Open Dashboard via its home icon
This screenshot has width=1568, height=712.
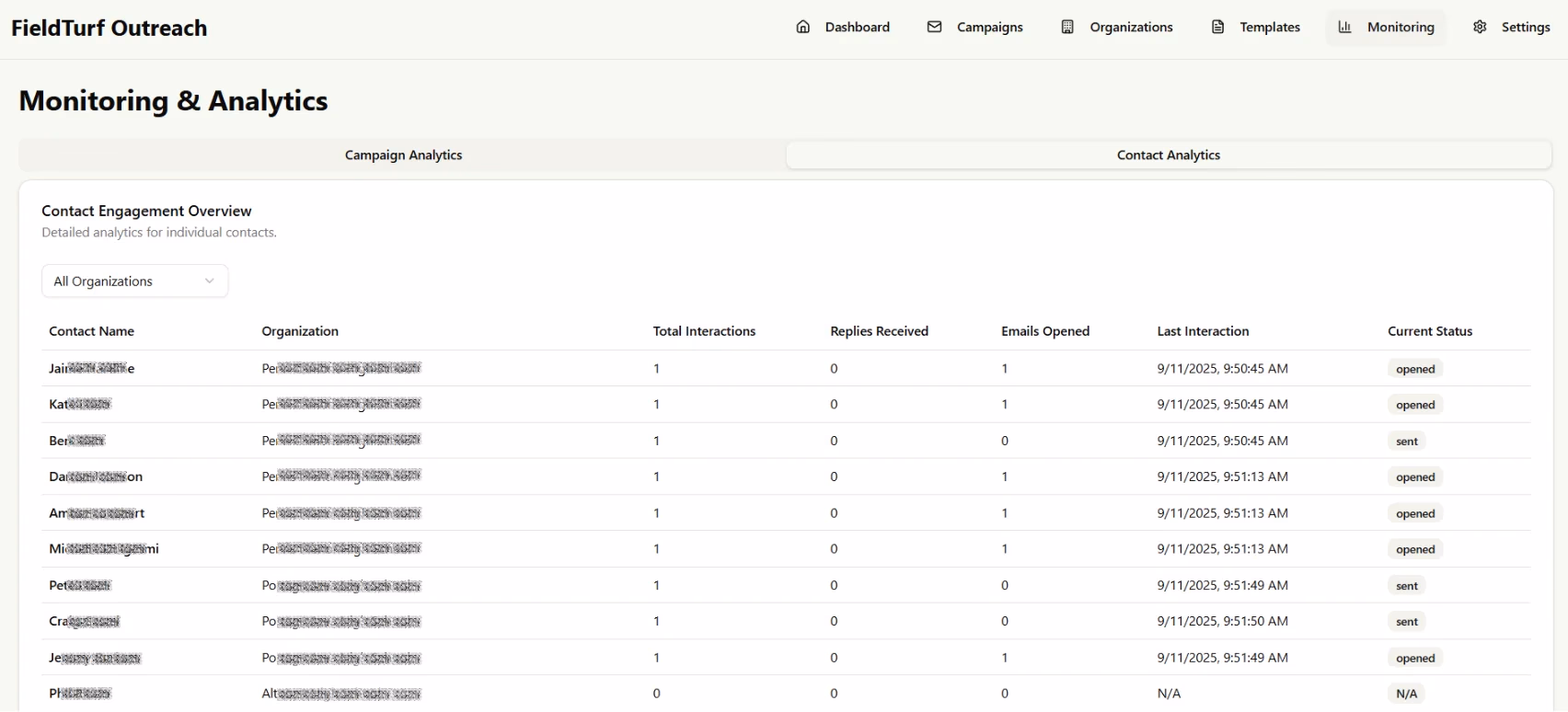pyautogui.click(x=803, y=28)
